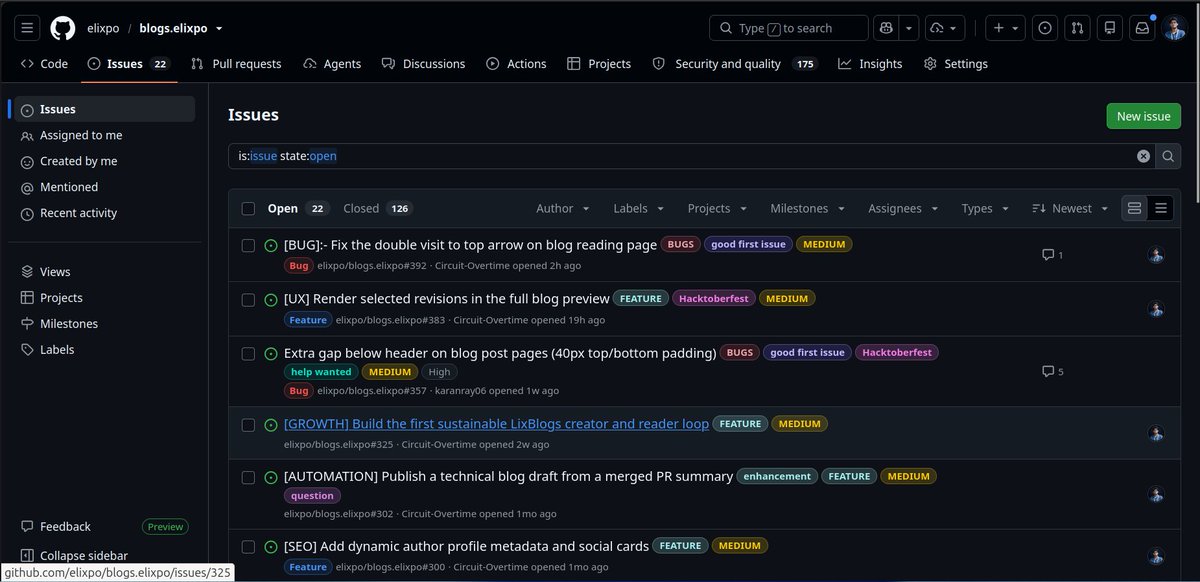Open the Newest sort dropdown

(1070, 208)
